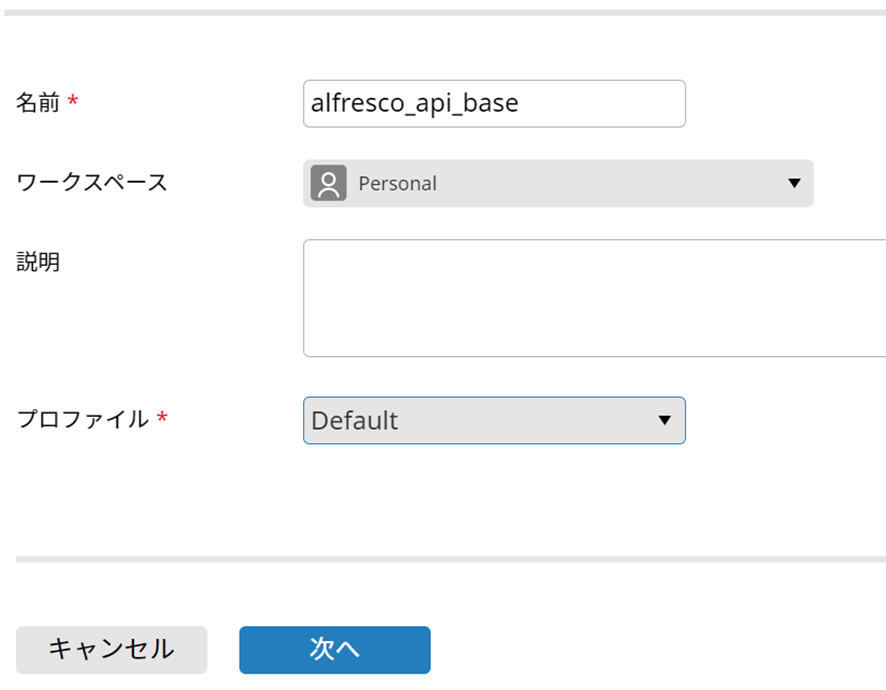Click the red asterisk beside 名前
Viewport: 886px width, 690px height.
pyautogui.click(x=72, y=100)
